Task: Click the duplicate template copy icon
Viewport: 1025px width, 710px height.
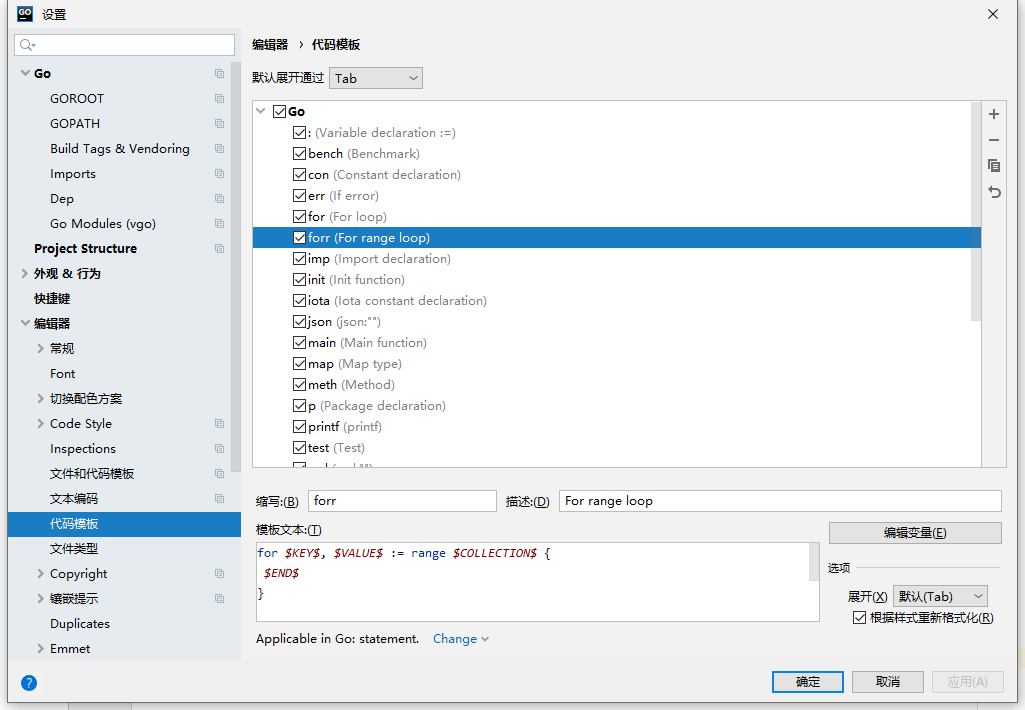Action: (x=994, y=165)
